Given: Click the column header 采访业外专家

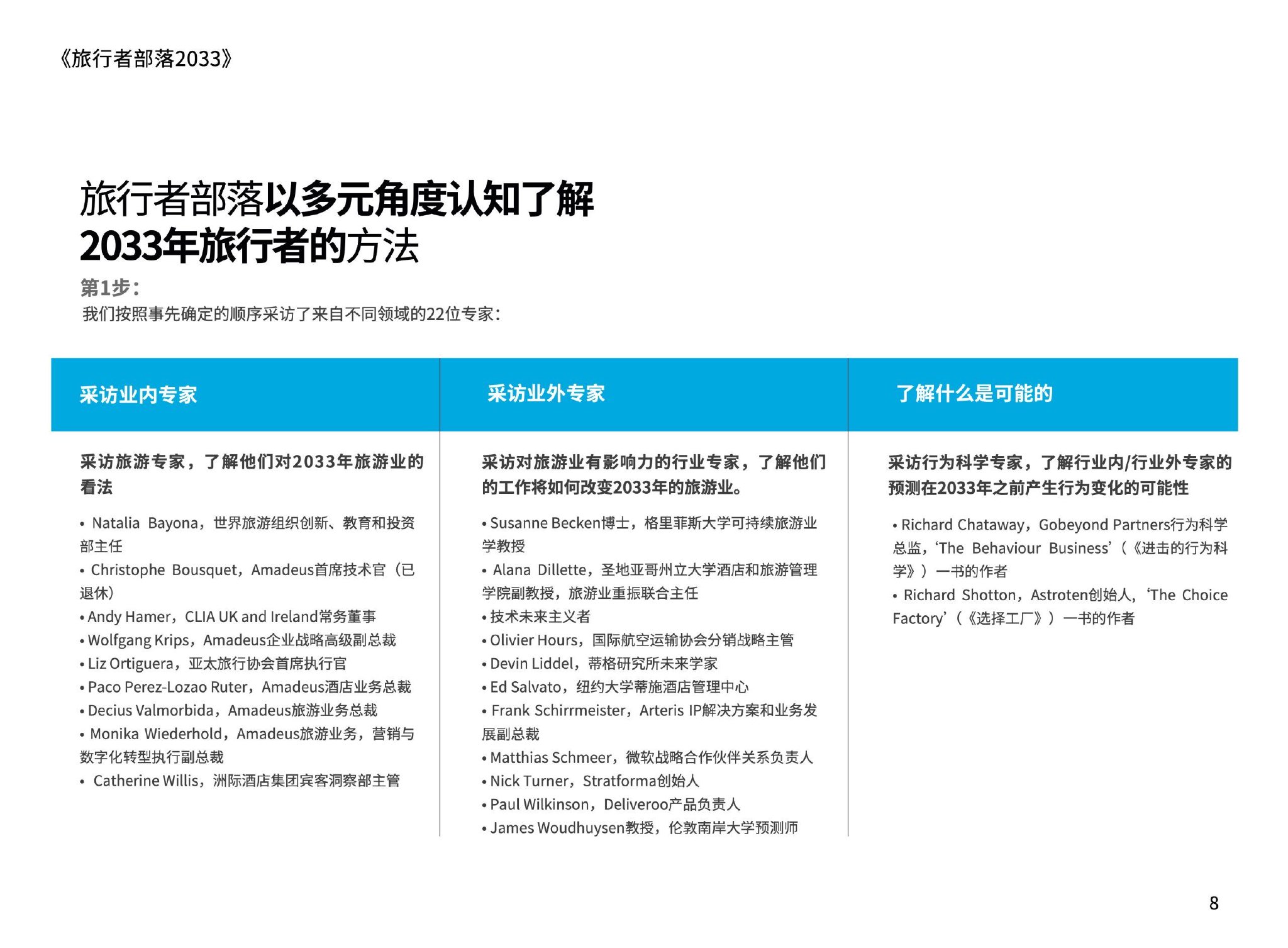Looking at the screenshot, I should click(x=546, y=394).
